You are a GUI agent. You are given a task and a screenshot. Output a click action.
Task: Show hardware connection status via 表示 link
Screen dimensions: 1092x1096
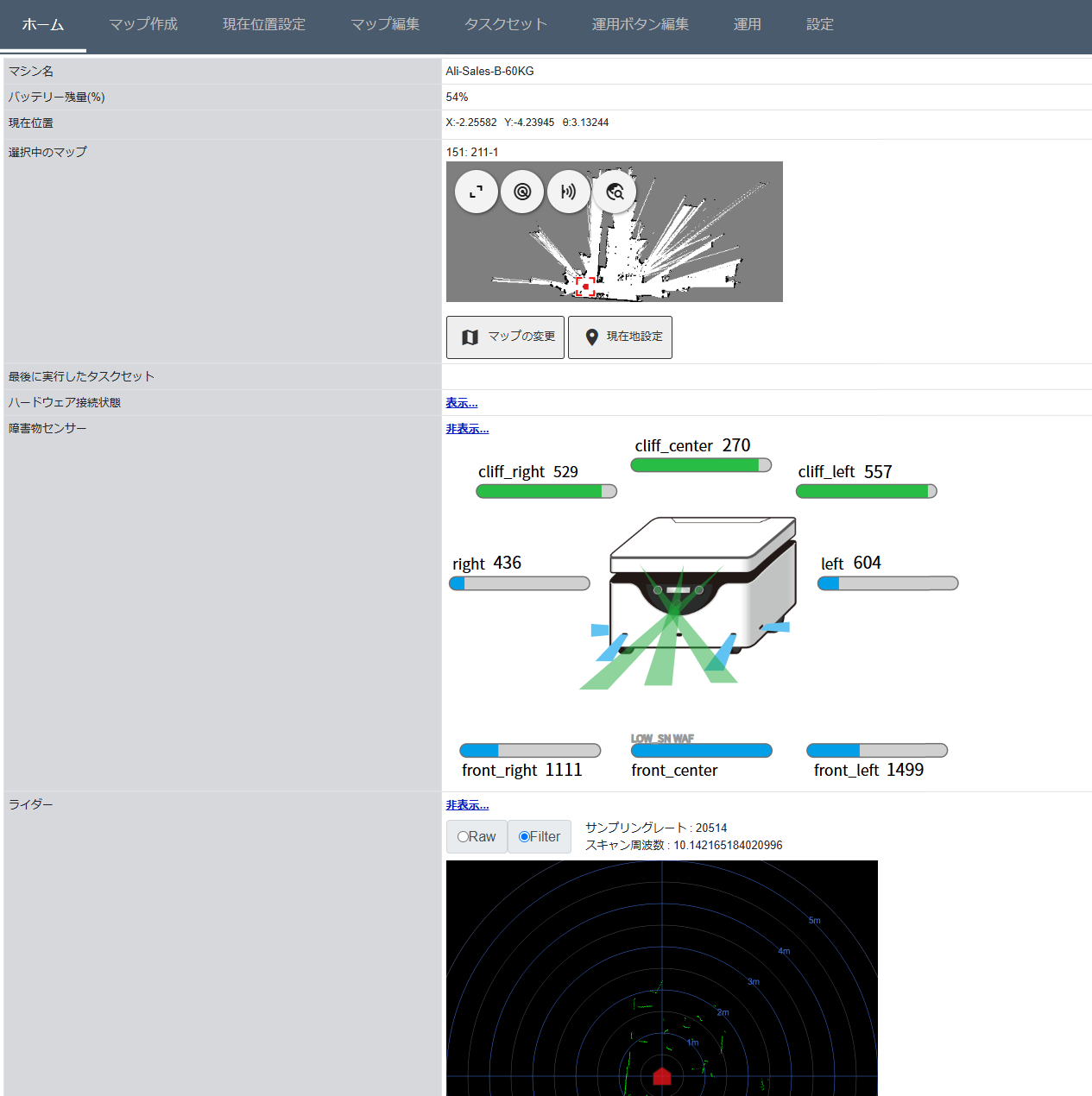tap(462, 403)
